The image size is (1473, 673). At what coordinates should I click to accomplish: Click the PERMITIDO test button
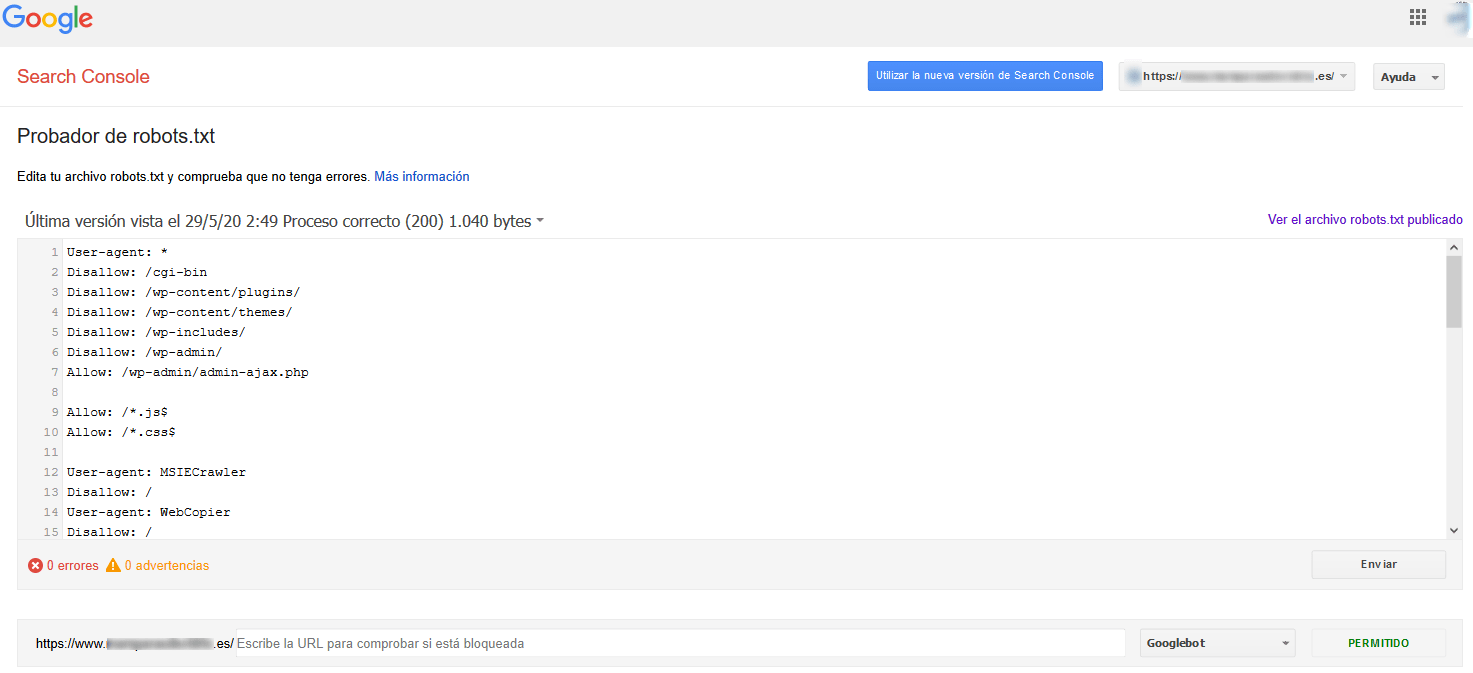click(x=1378, y=644)
